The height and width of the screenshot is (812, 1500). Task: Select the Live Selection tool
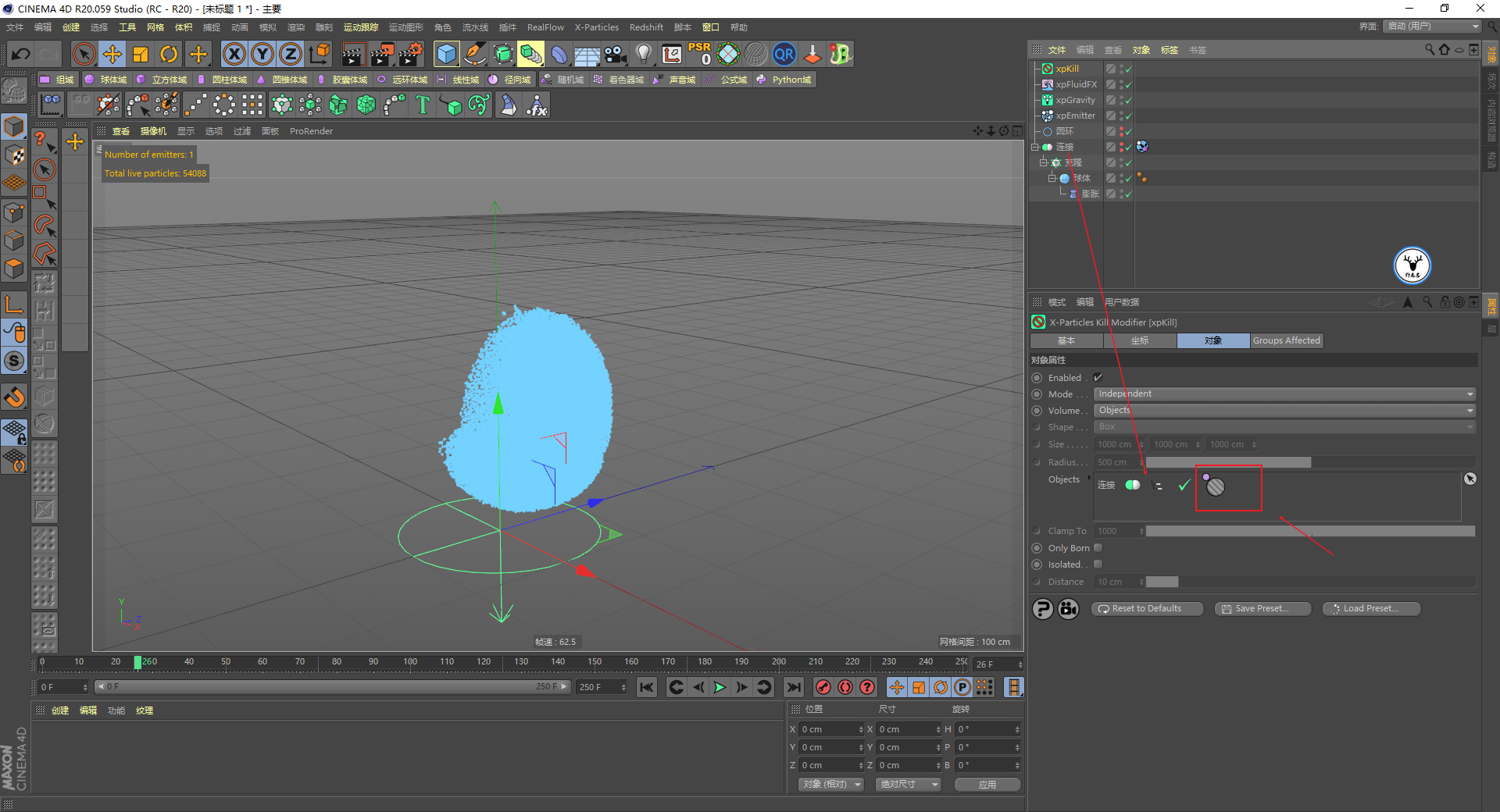pyautogui.click(x=84, y=54)
